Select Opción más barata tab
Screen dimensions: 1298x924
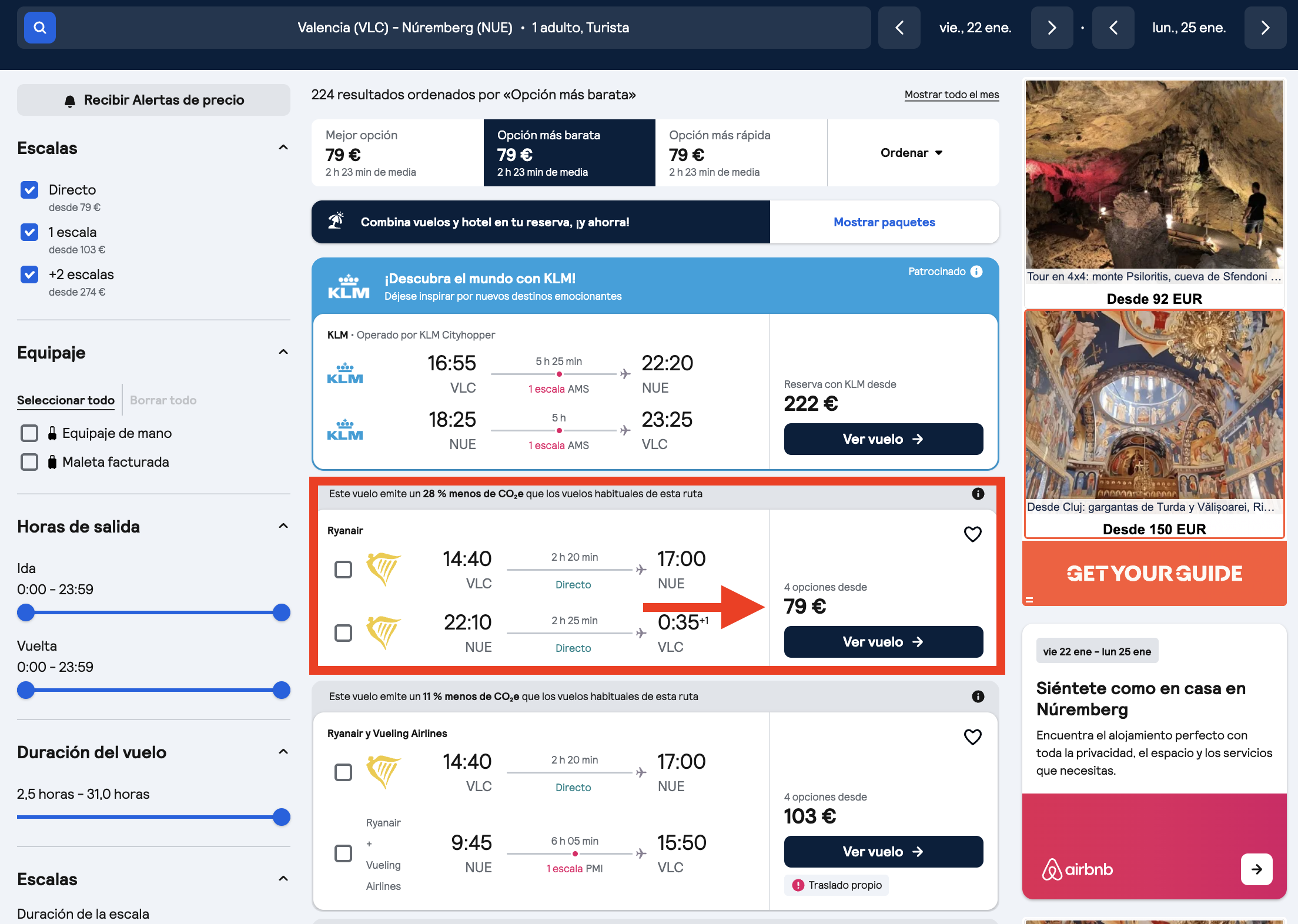pos(569,153)
